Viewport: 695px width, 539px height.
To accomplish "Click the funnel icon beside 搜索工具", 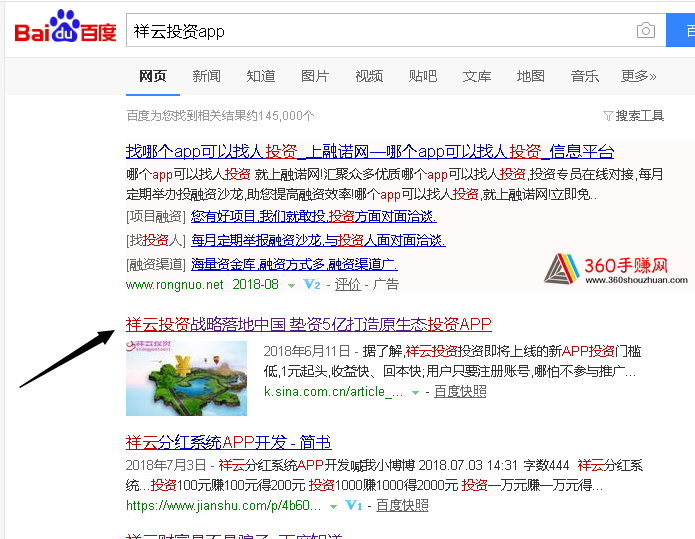I will 608,117.
